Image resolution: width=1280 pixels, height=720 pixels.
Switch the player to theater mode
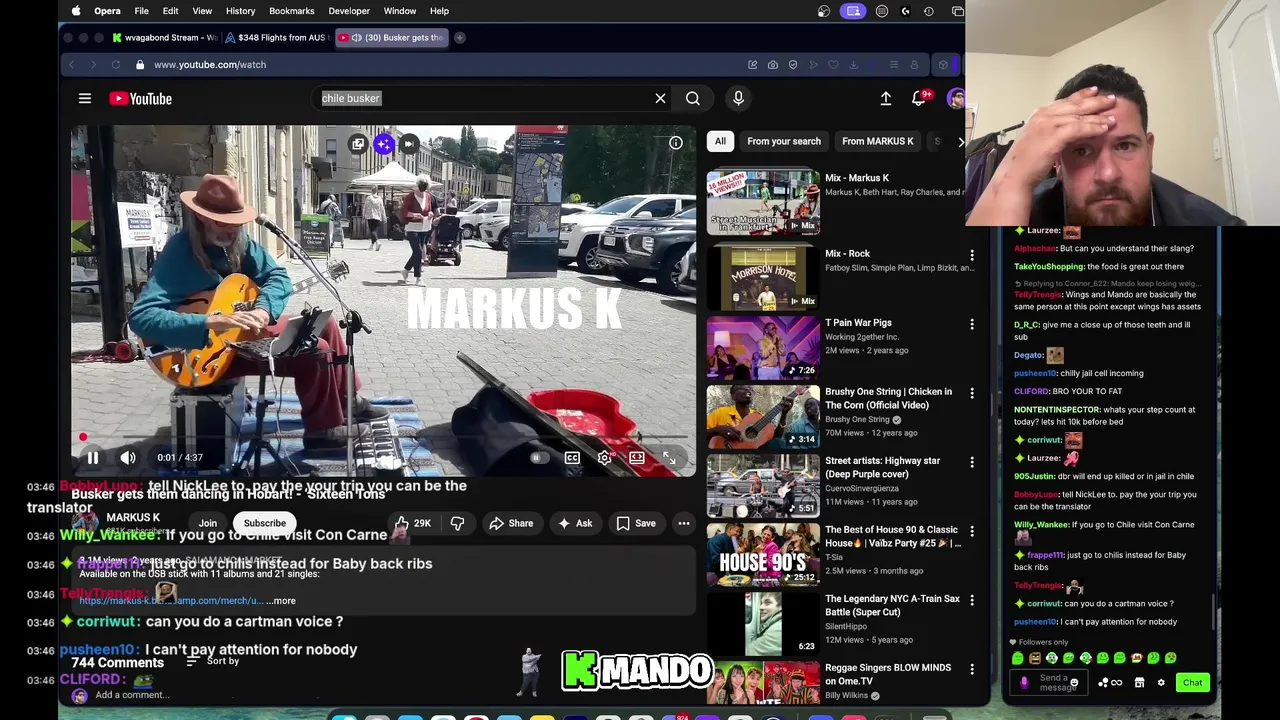tap(637, 458)
